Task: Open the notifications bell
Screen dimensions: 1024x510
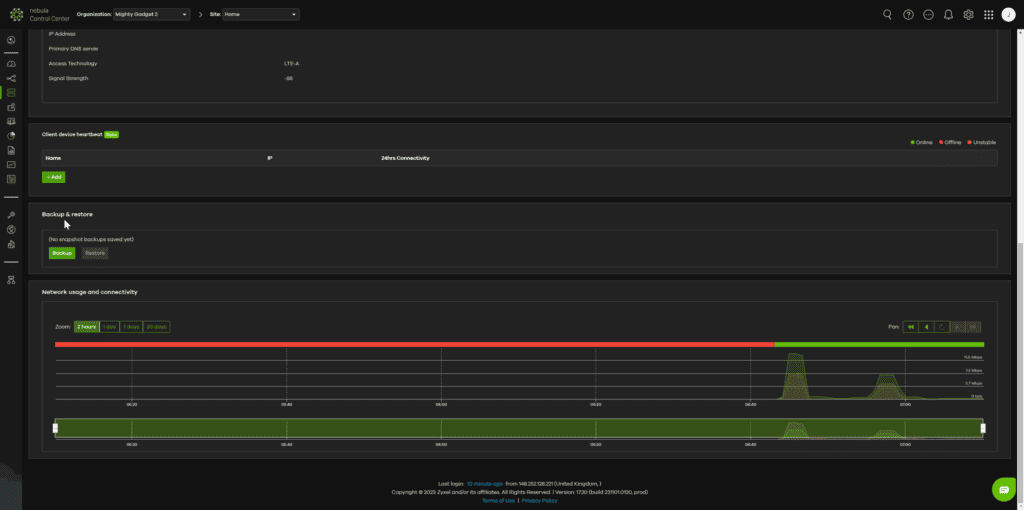Action: [948, 15]
